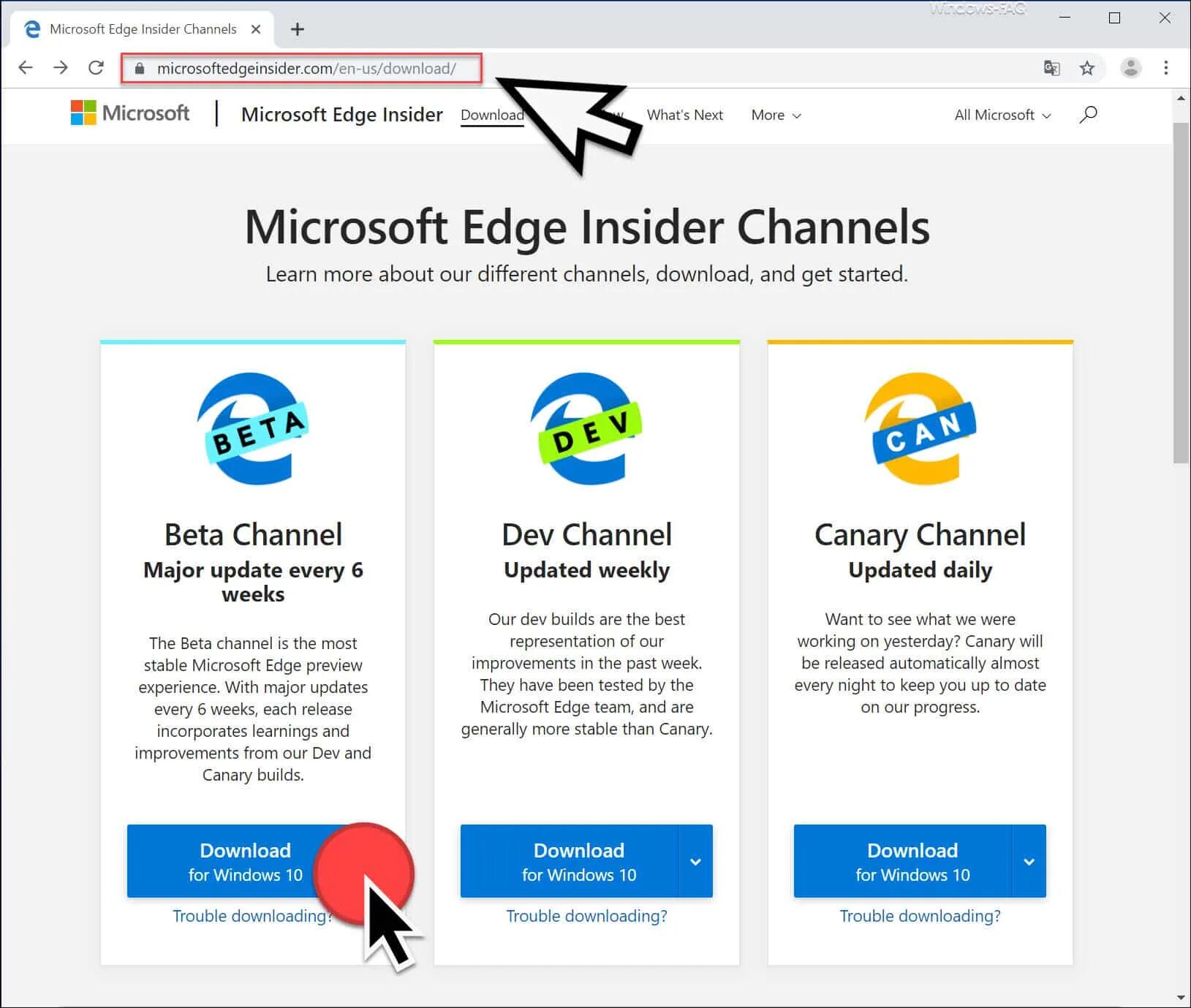
Task: Click the 'Updated daily' subtitle
Action: [x=920, y=570]
